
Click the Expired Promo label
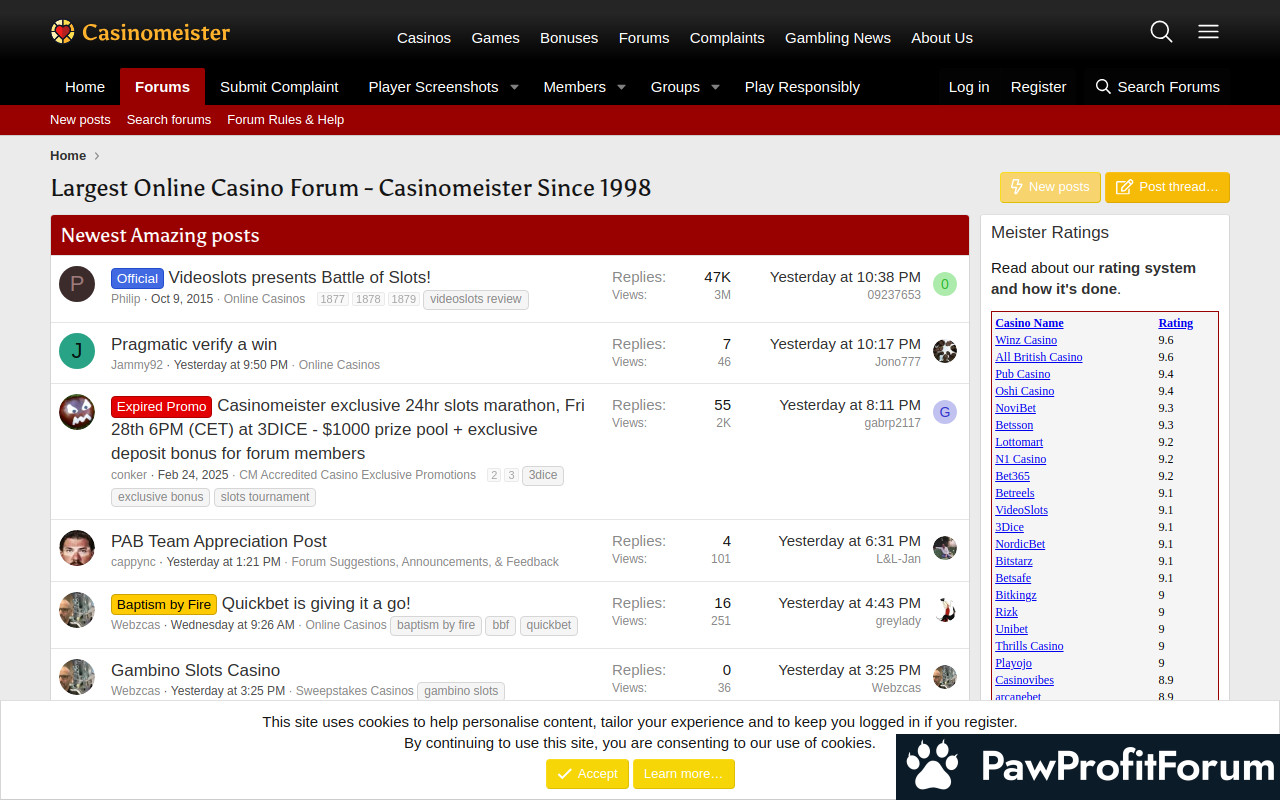click(161, 407)
